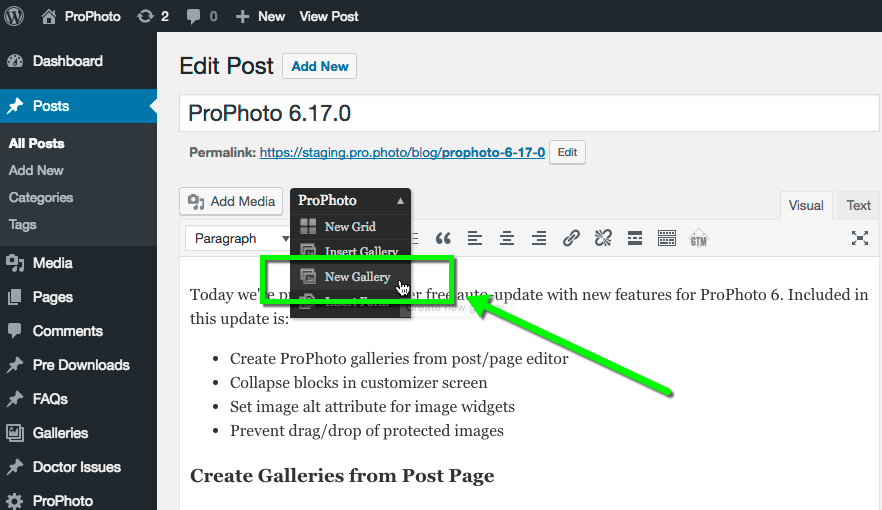Open Comments in the sidebar
Image resolution: width=882 pixels, height=510 pixels.
[x=78, y=331]
